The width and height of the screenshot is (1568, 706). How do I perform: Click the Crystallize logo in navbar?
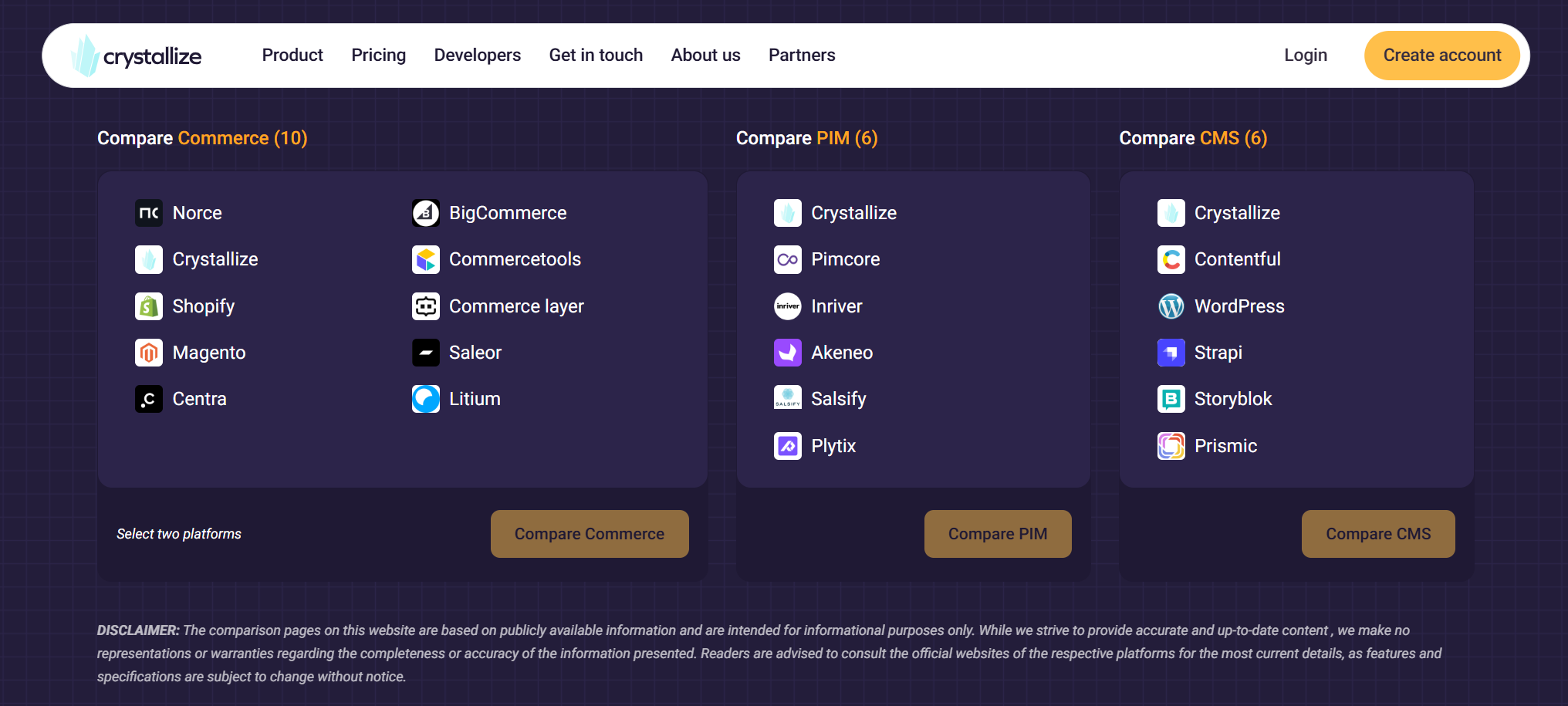[136, 56]
